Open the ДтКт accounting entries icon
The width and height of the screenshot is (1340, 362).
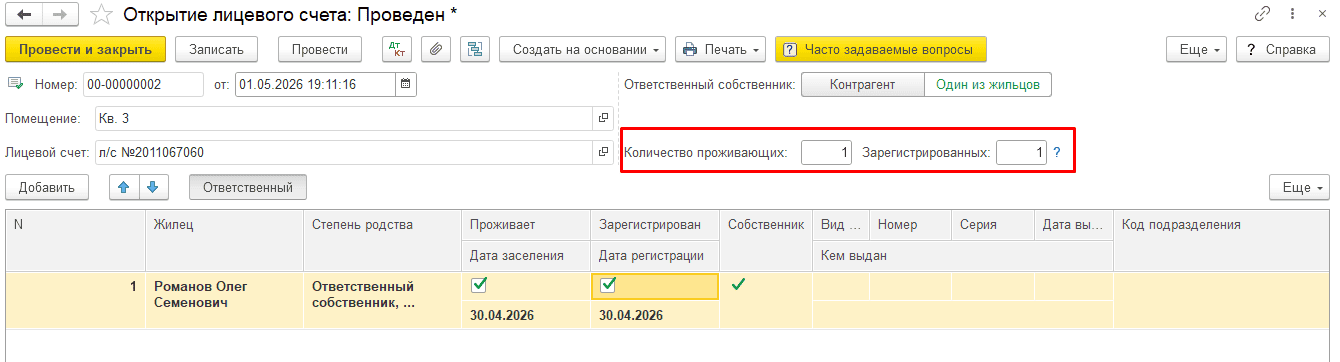coord(397,49)
